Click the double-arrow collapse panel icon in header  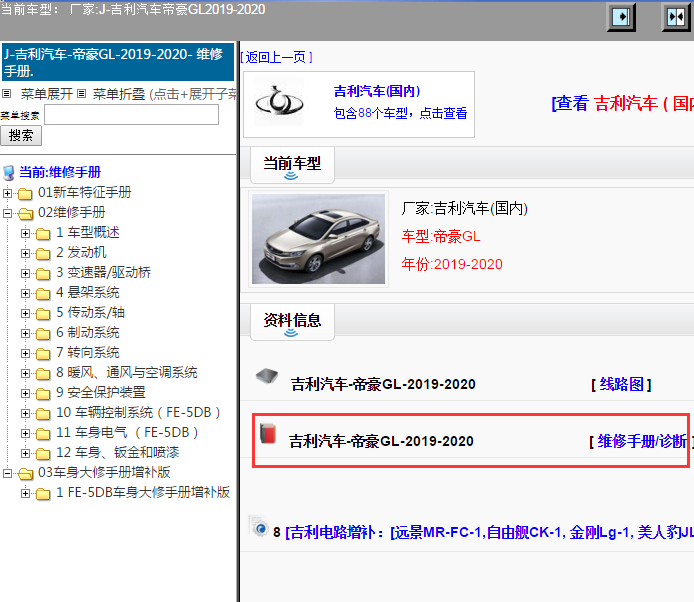(676, 17)
